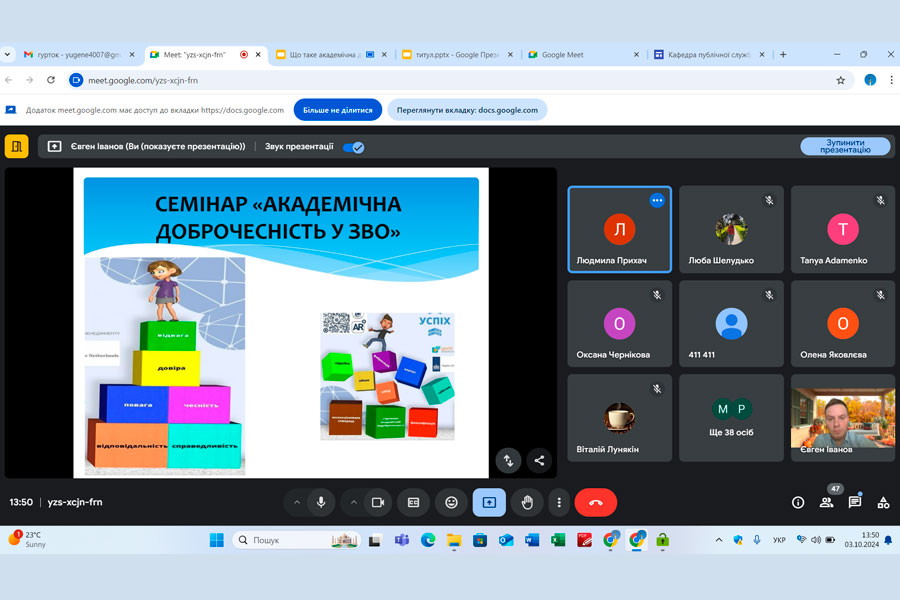This screenshot has width=900, height=600.
Task: Mute the microphone in meeting controls
Action: pos(321,502)
